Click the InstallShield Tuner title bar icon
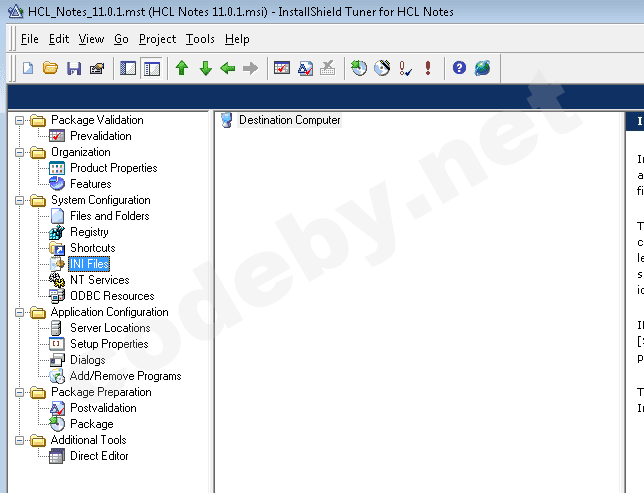The height and width of the screenshot is (493, 644). click(16, 12)
